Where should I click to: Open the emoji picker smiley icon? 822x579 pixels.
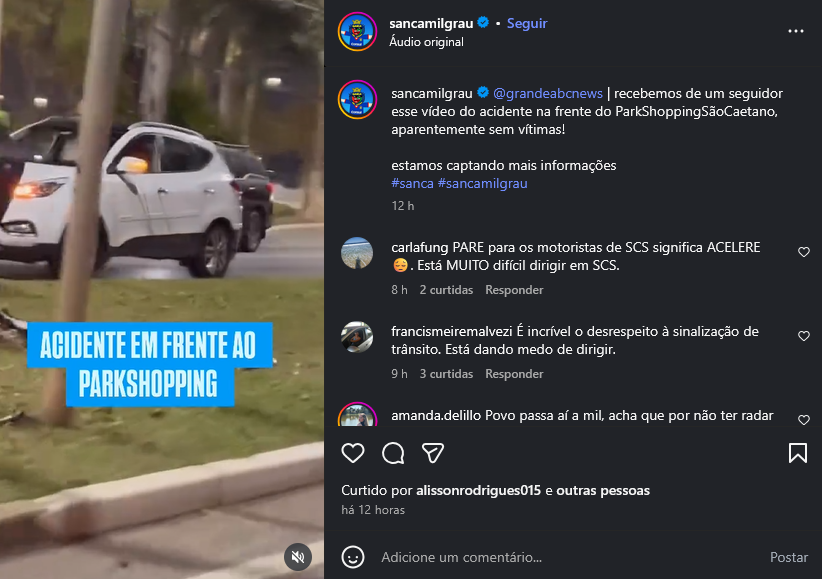[x=353, y=557]
